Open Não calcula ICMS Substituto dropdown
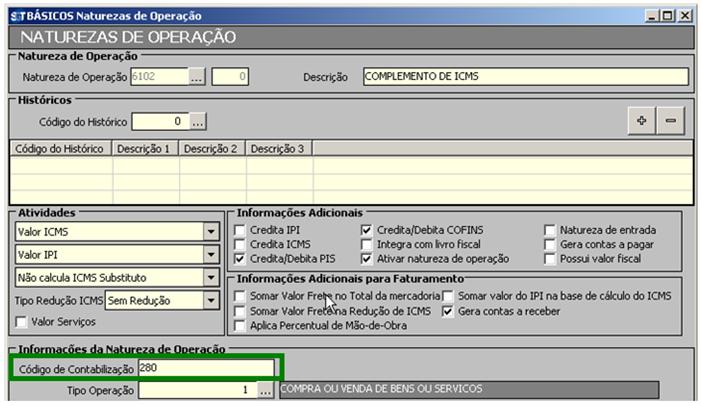Screen dimensions: 702x406 210,277
